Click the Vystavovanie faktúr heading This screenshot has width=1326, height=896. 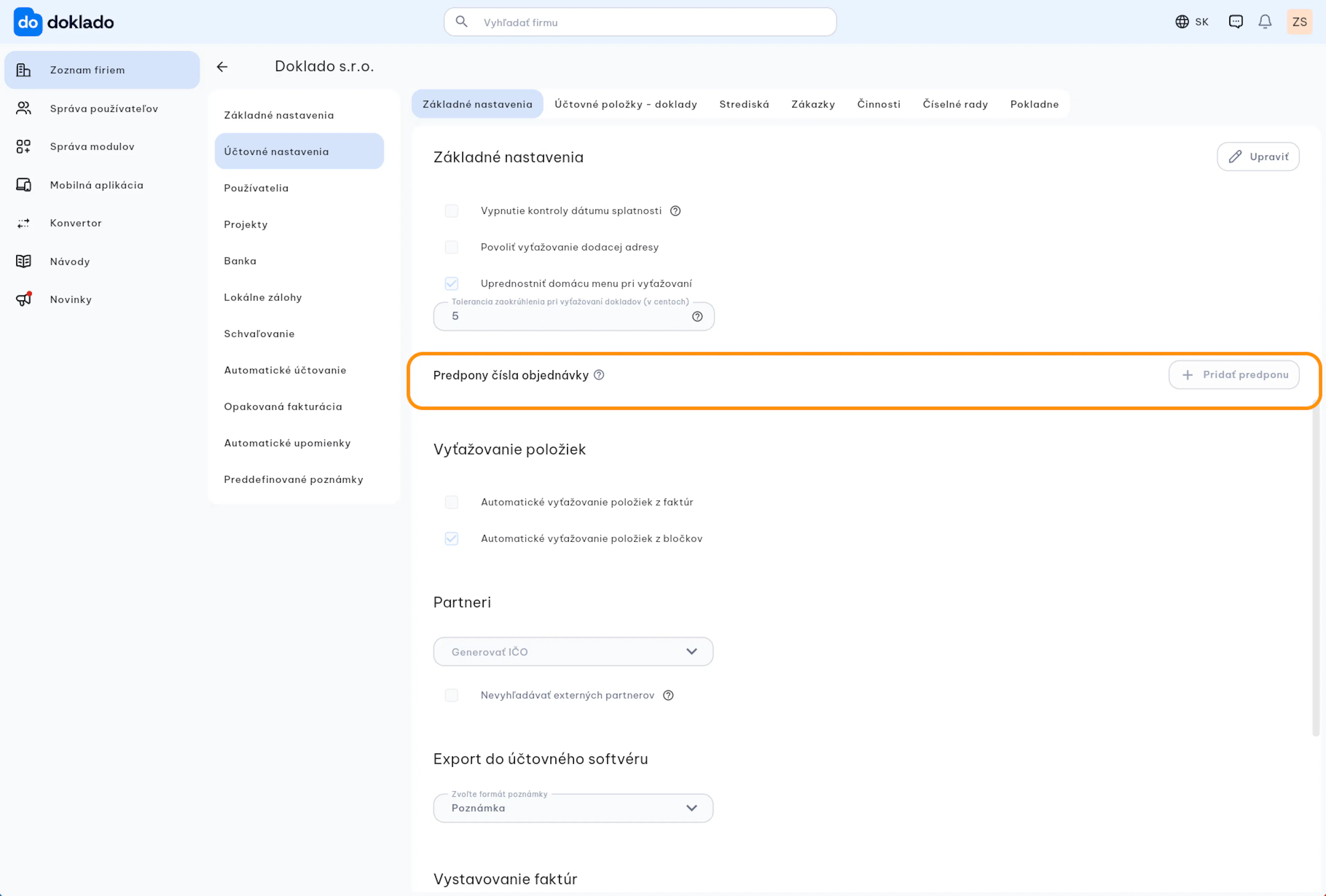tap(506, 879)
